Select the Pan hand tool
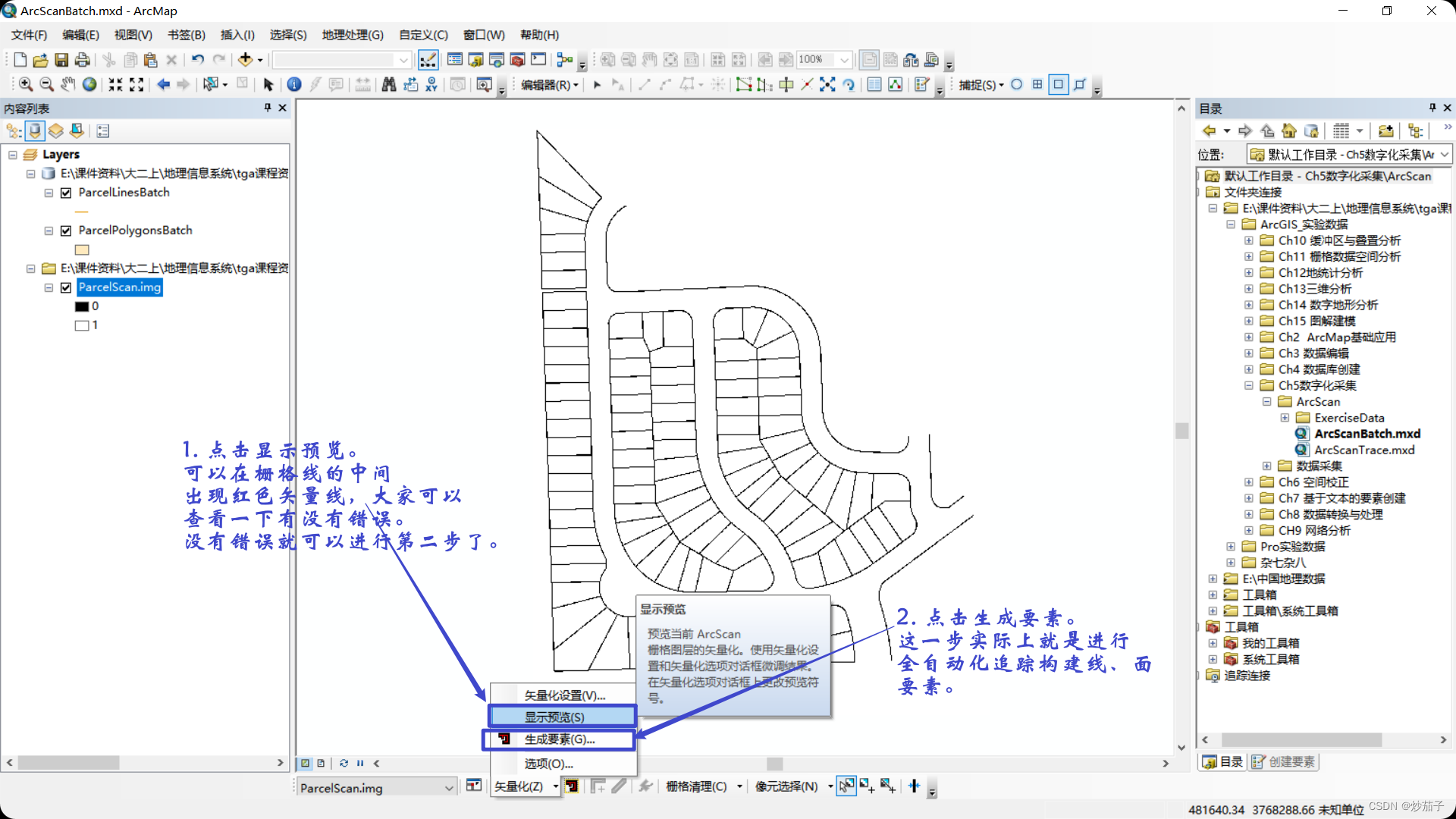1456x819 pixels. coord(67,84)
